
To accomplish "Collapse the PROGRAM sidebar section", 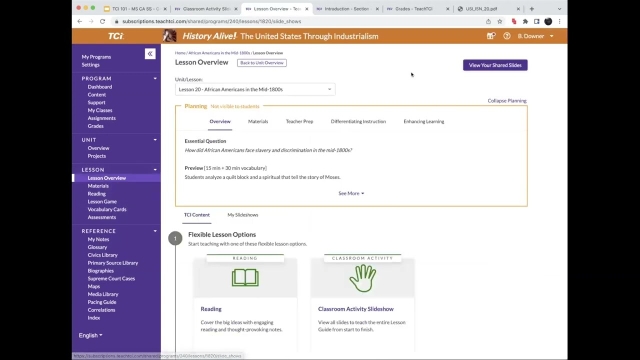I will (155, 78).
